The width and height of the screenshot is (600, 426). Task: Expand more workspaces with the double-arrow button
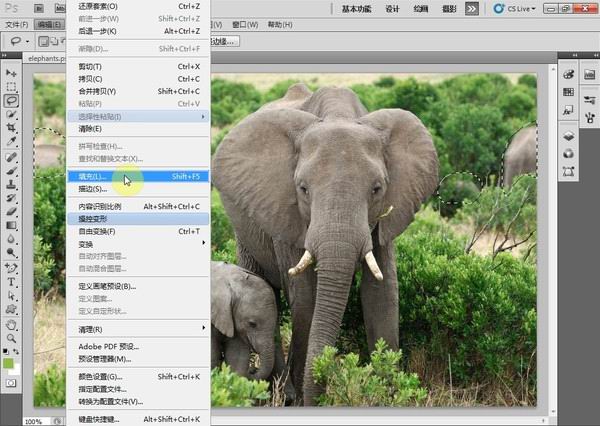[472, 8]
